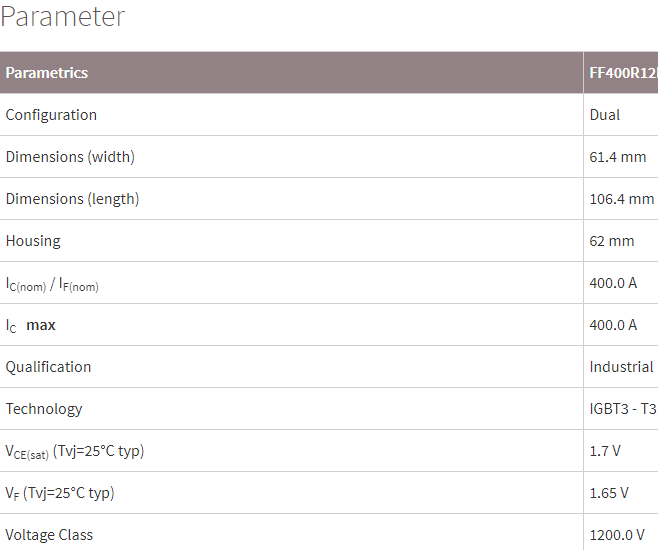Click the IC max row label
658x550 pixels.
[30, 326]
